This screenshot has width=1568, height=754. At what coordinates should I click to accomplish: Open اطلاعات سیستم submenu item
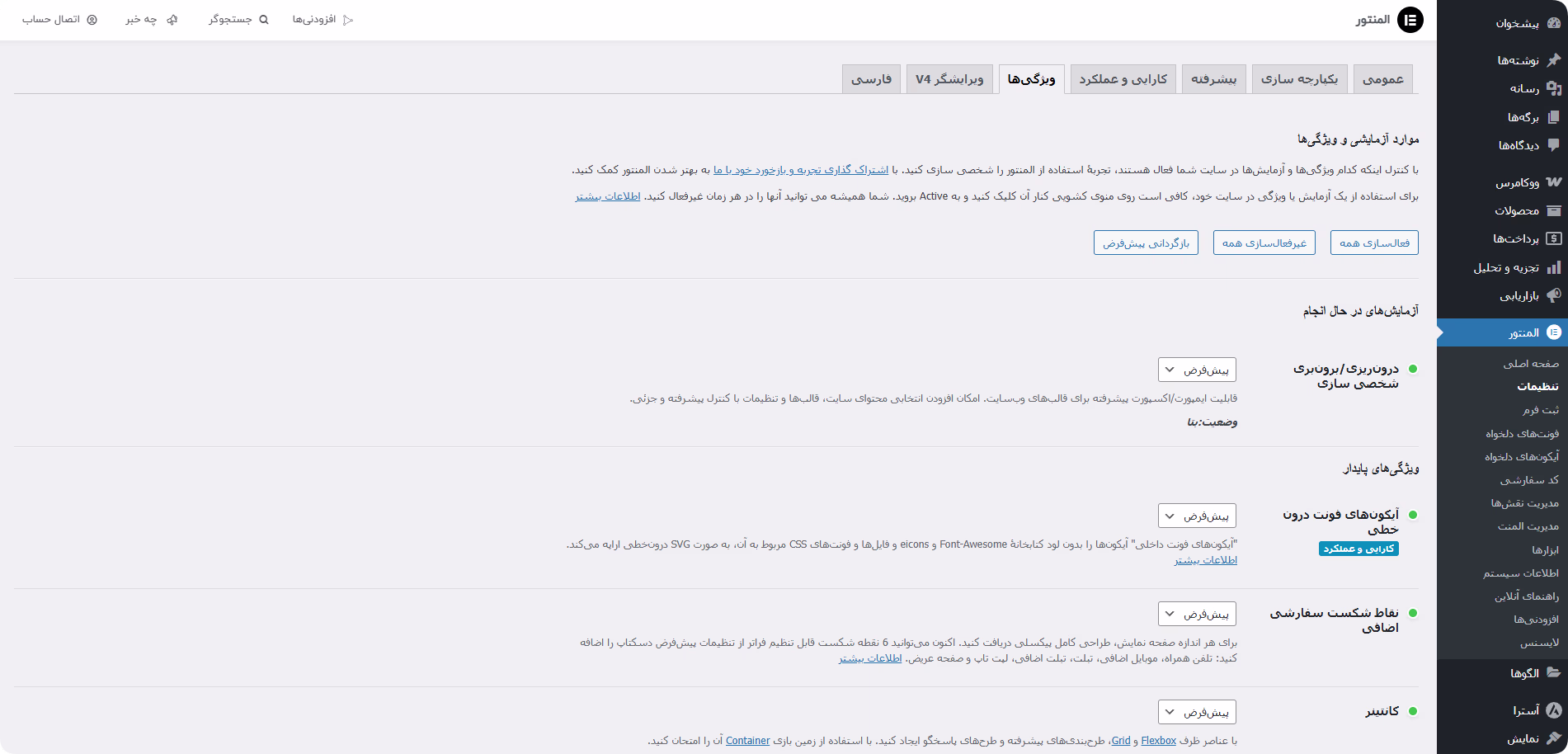tap(1521, 573)
